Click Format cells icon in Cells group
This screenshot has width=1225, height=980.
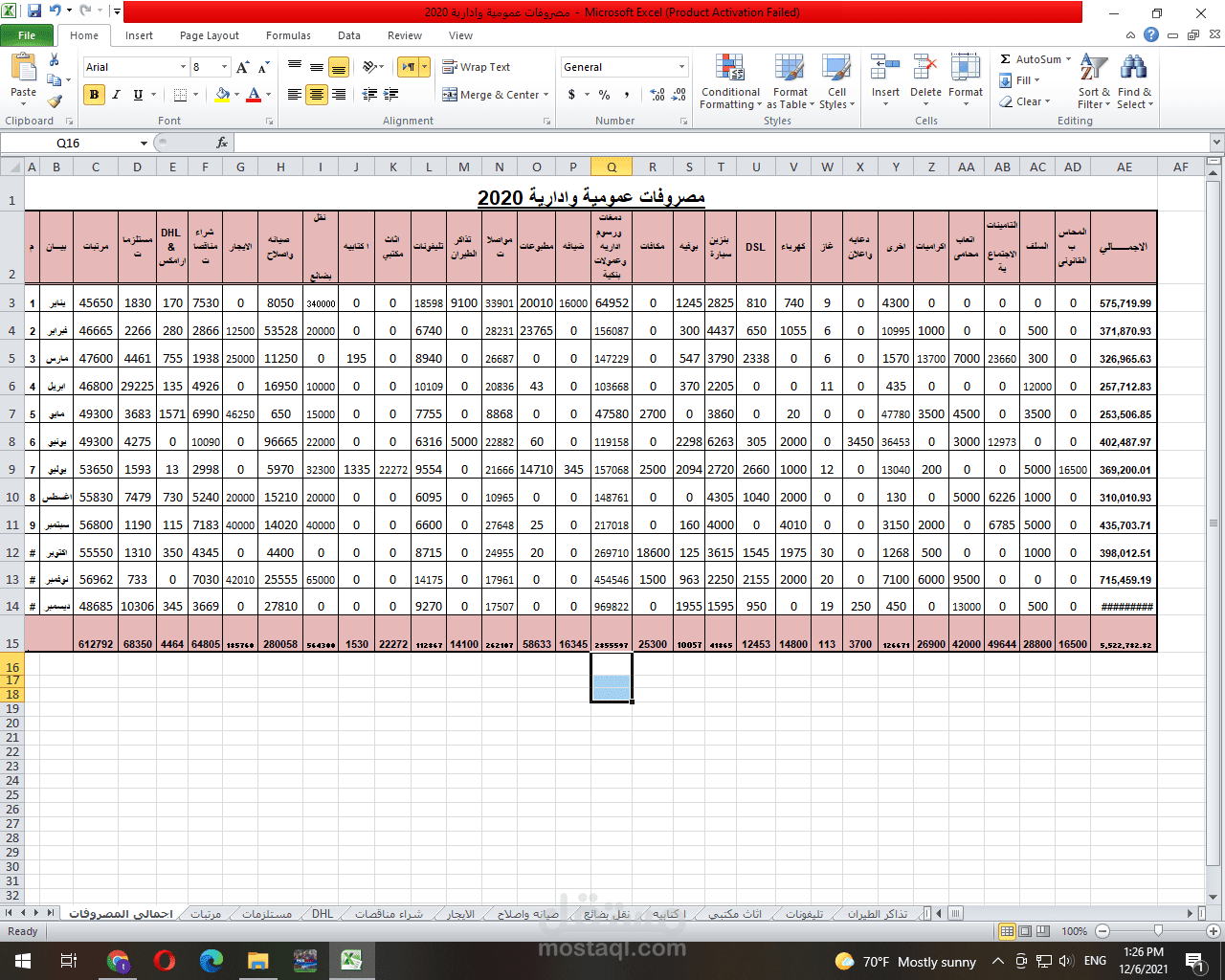click(x=966, y=68)
